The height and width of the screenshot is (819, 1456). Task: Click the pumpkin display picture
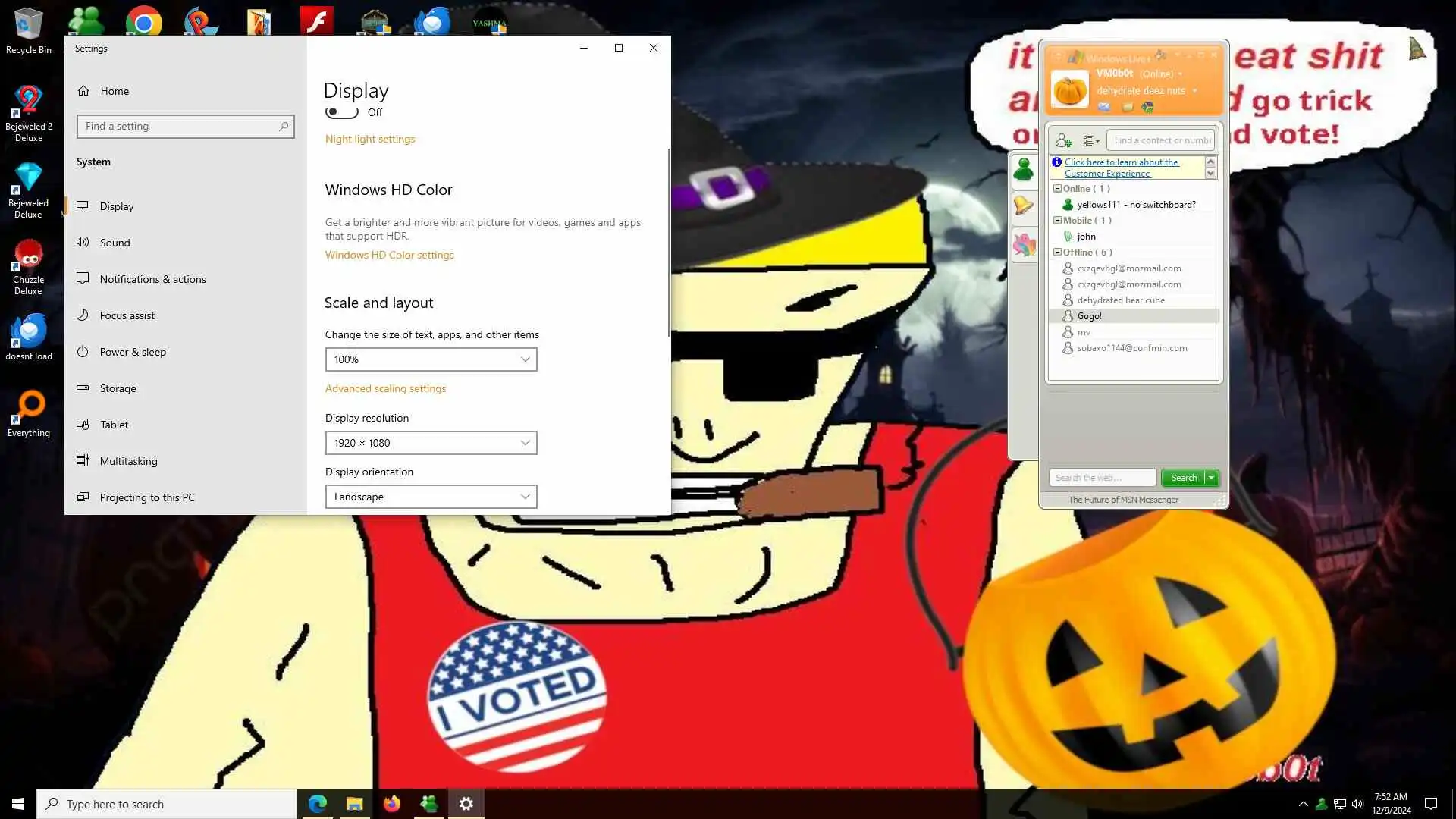(x=1070, y=89)
